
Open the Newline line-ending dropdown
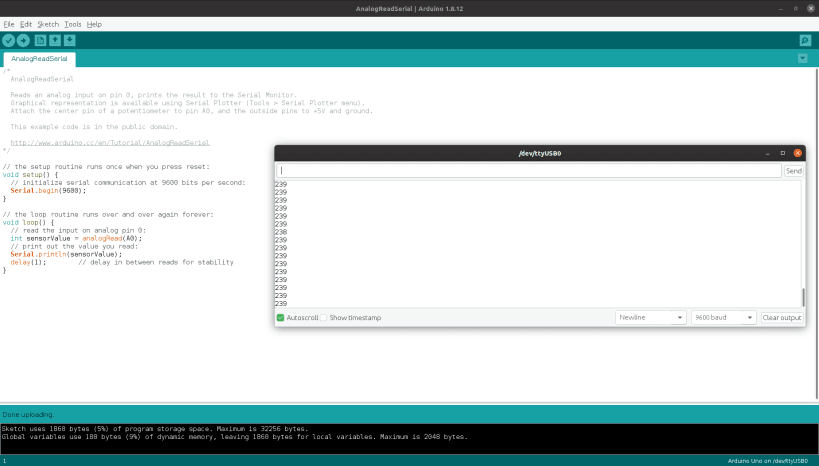650,318
